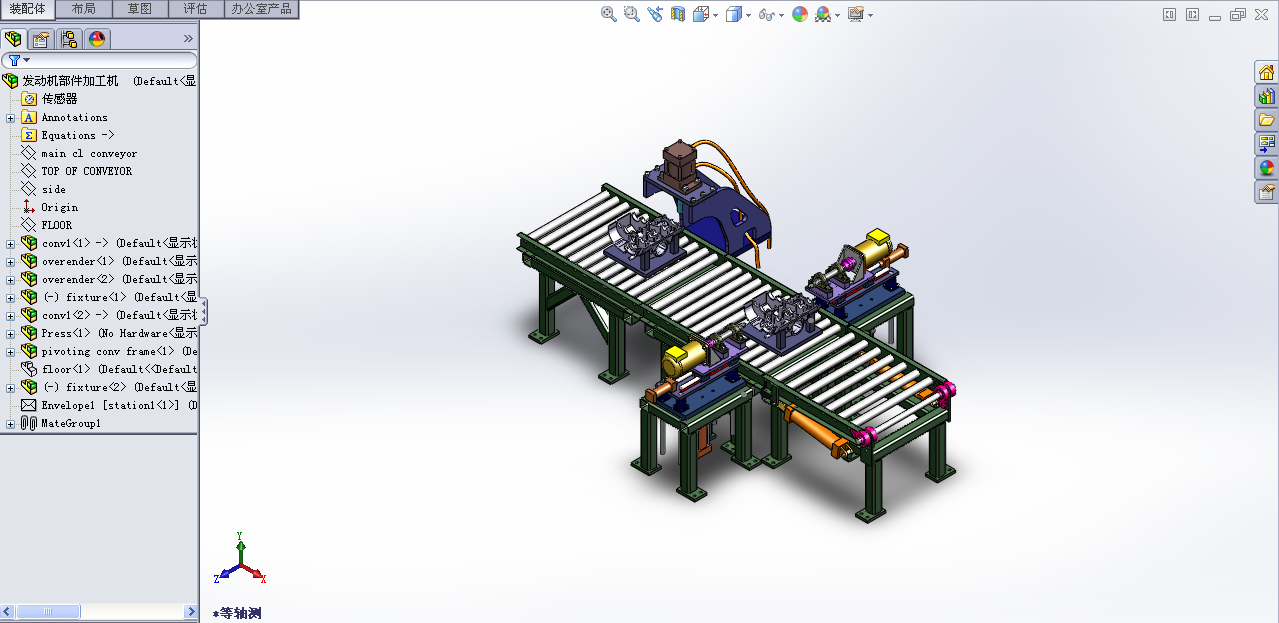Open the File Explorer folder tab

1267,120
